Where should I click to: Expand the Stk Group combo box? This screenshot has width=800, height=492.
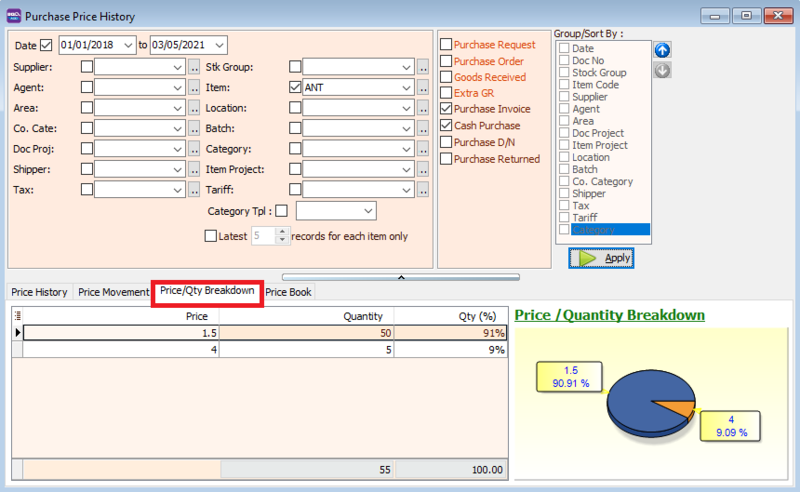(x=406, y=67)
